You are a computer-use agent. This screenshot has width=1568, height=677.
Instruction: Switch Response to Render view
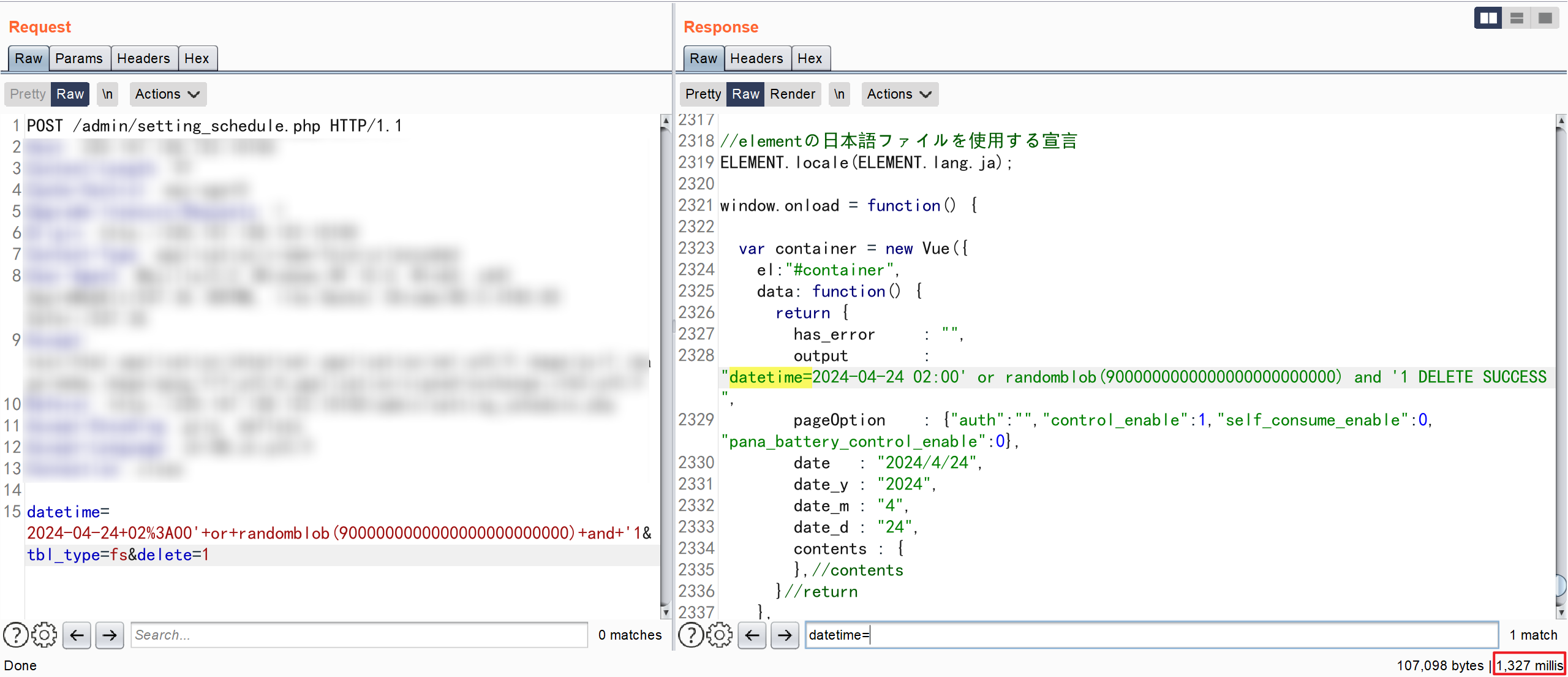(x=793, y=94)
